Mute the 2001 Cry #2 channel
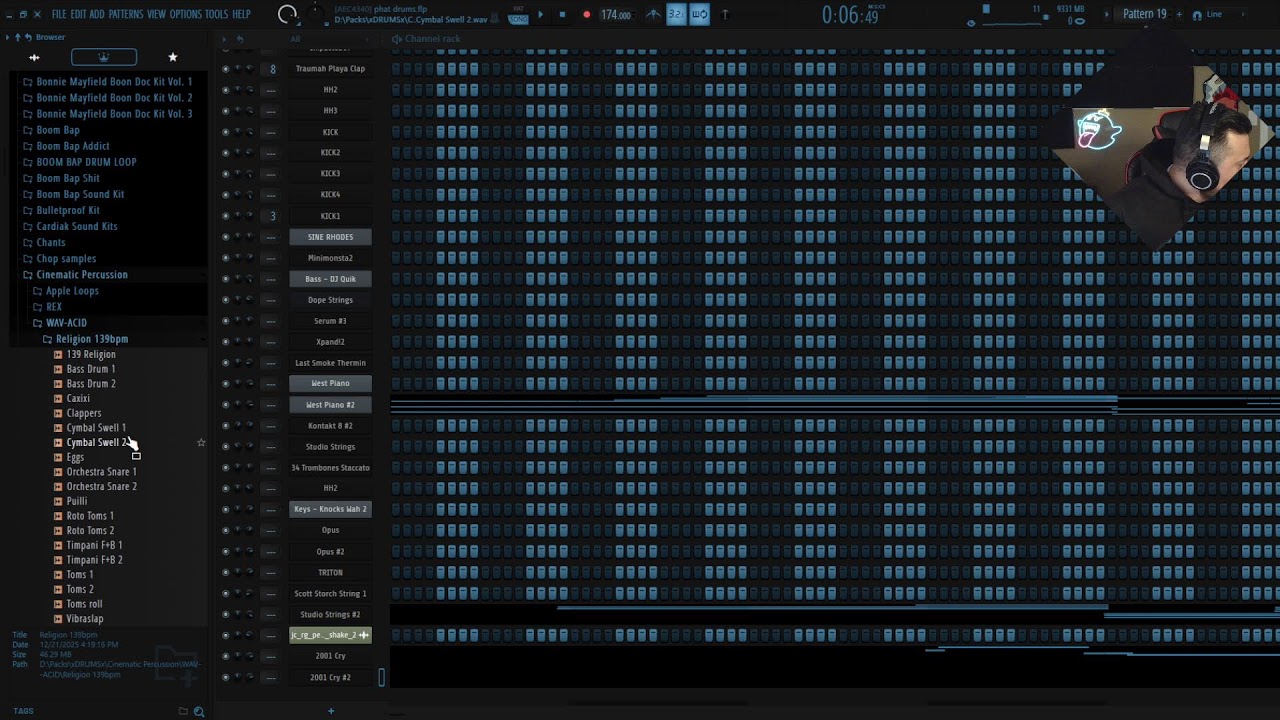Screen dimensions: 1280x720 (x=225, y=678)
